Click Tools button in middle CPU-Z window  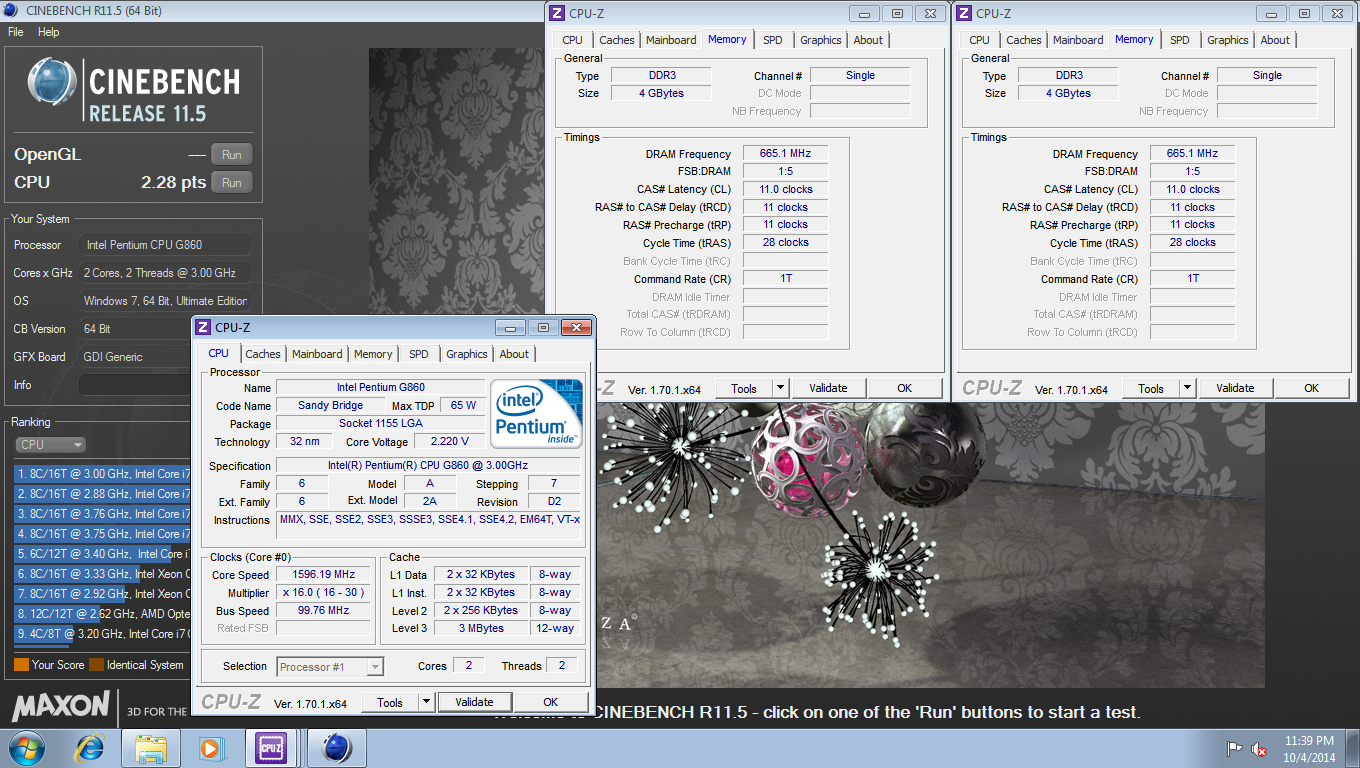(x=744, y=388)
